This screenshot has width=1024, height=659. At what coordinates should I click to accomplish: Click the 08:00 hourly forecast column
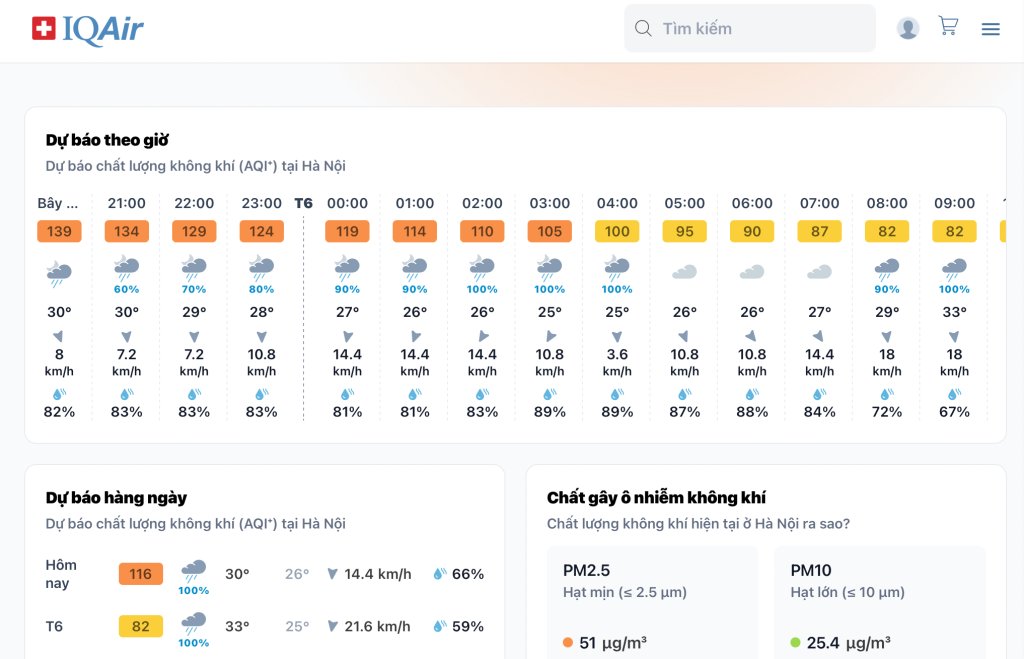tap(887, 305)
